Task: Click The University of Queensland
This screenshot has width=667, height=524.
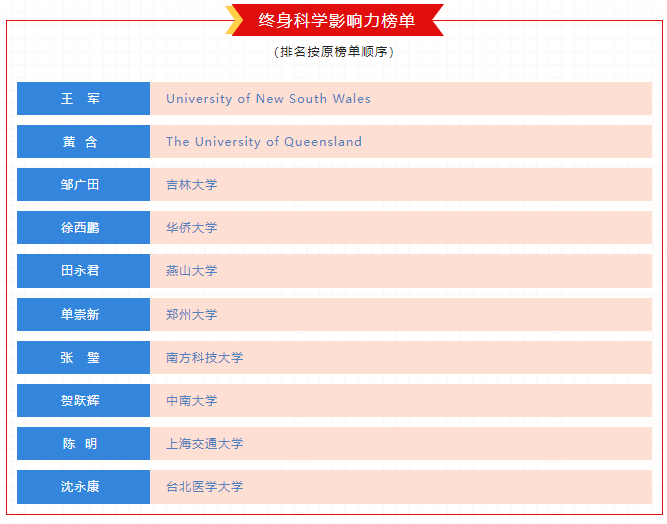Action: [x=264, y=142]
